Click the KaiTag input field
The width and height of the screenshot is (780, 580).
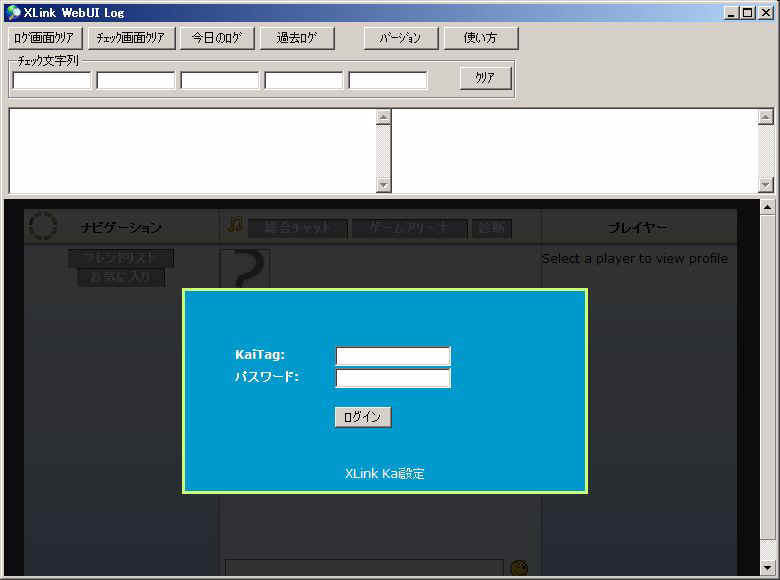coord(393,356)
